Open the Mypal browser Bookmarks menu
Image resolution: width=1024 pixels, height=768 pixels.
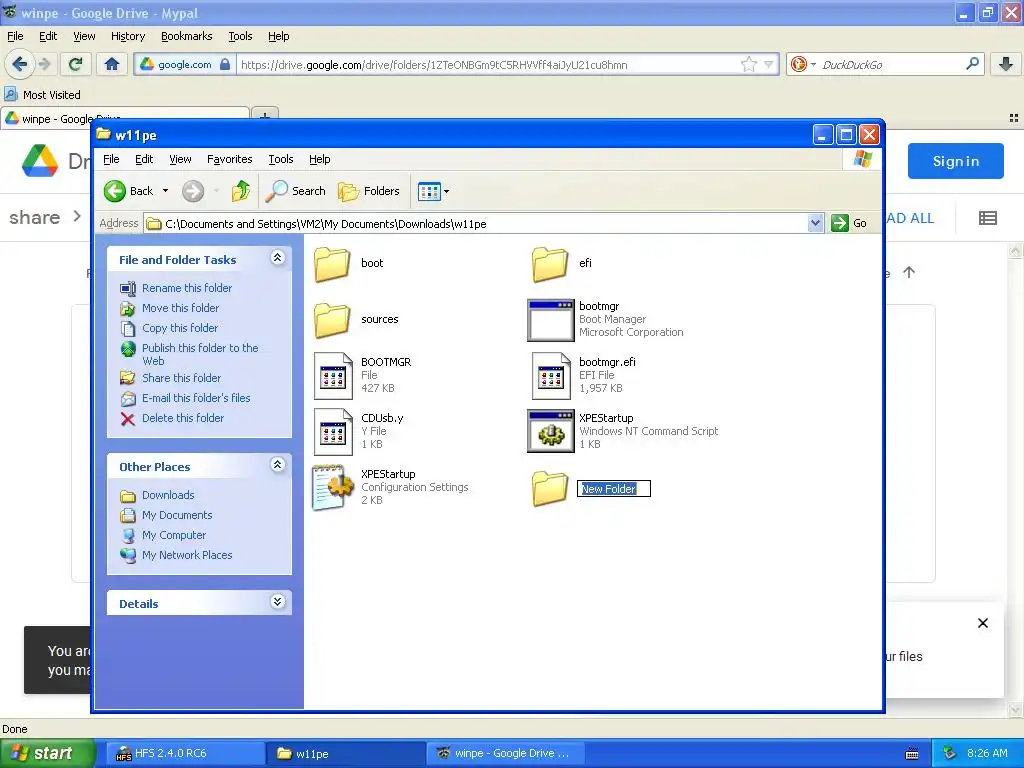click(186, 37)
